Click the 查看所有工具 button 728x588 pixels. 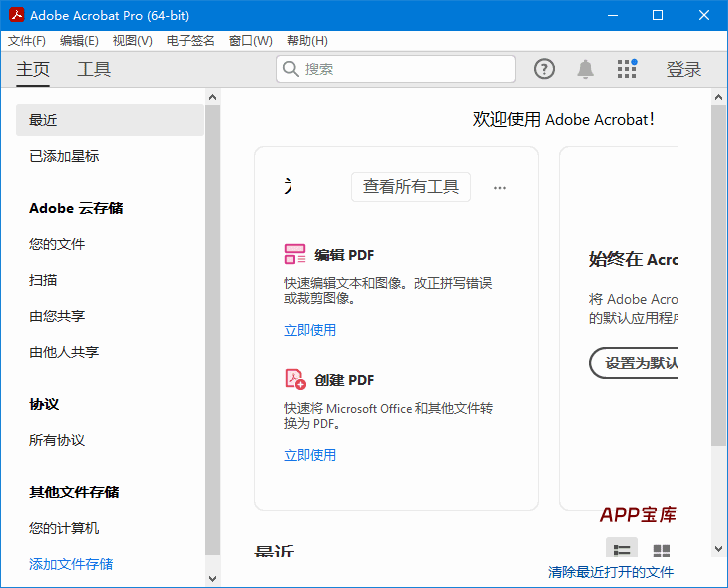click(x=411, y=187)
